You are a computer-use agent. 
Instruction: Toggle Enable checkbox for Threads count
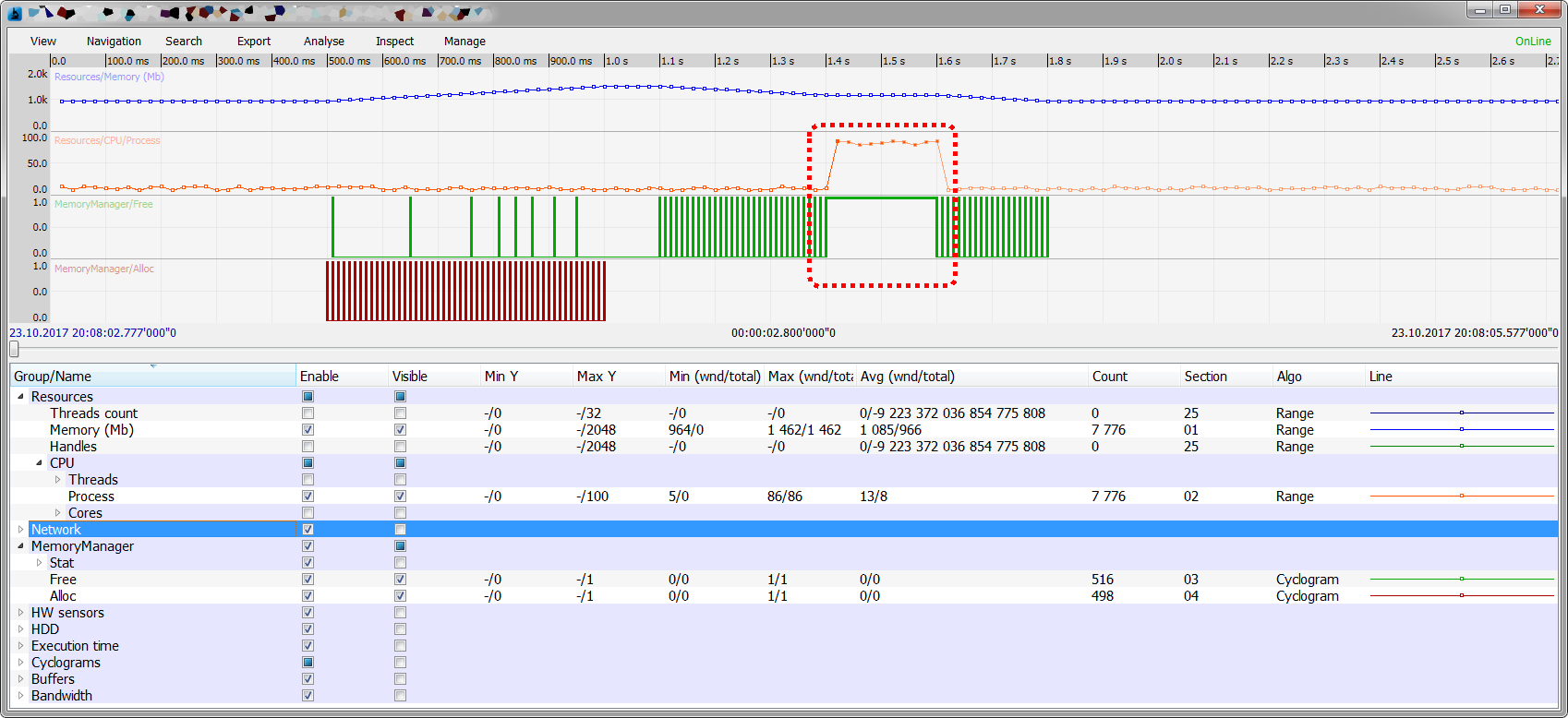(x=308, y=413)
